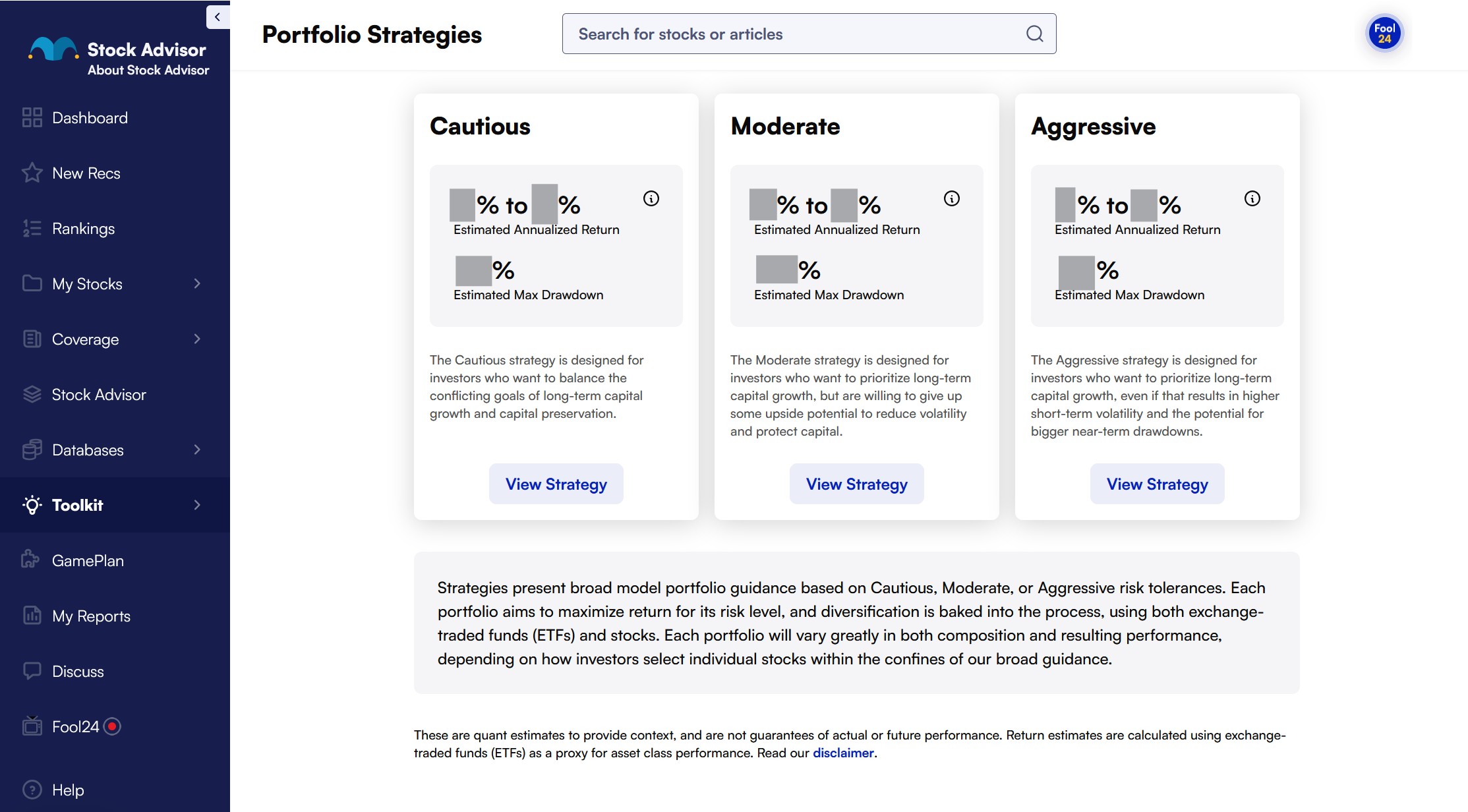Click the Help question mark icon
The height and width of the screenshot is (812, 1468).
point(32,790)
